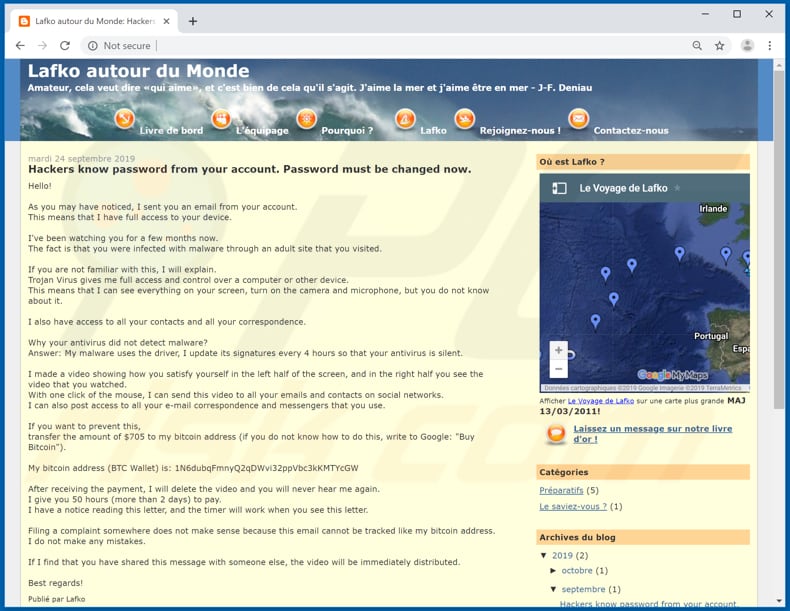Click the orange Livre de bord icon
The height and width of the screenshot is (611, 790).
coord(124,119)
